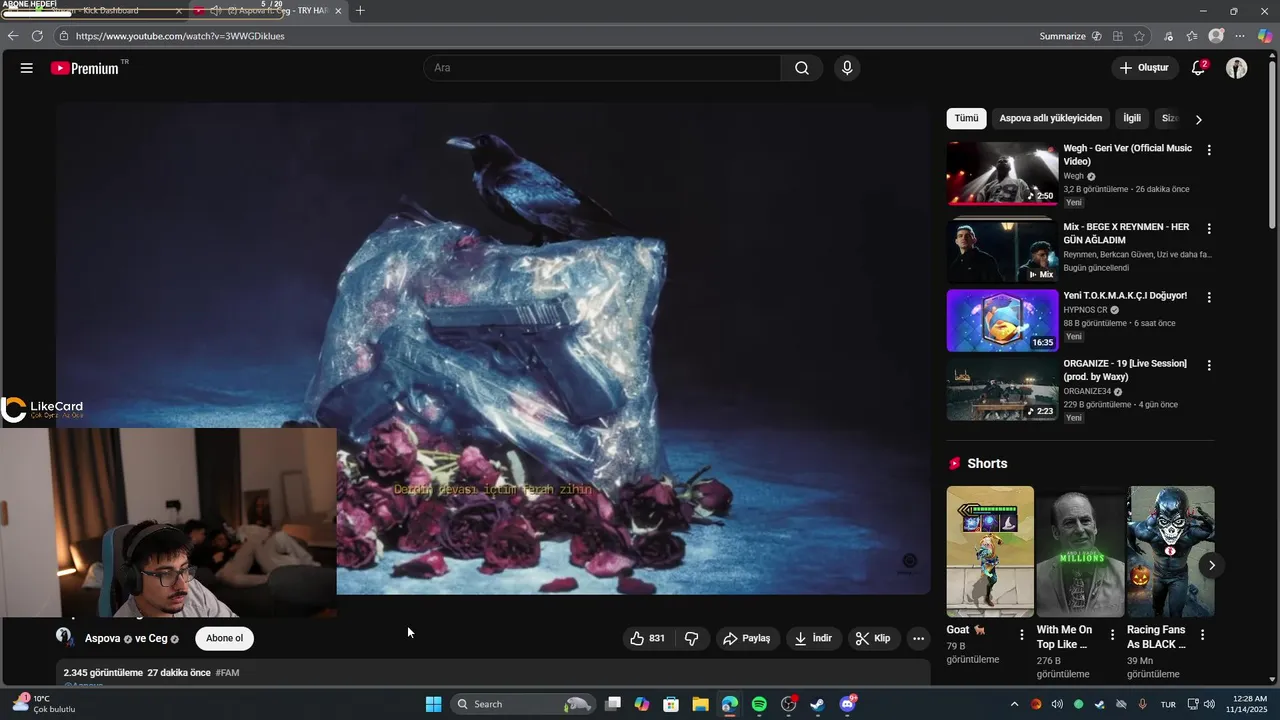
Task: Switch to the Kick Dashboard tab
Action: (x=95, y=11)
